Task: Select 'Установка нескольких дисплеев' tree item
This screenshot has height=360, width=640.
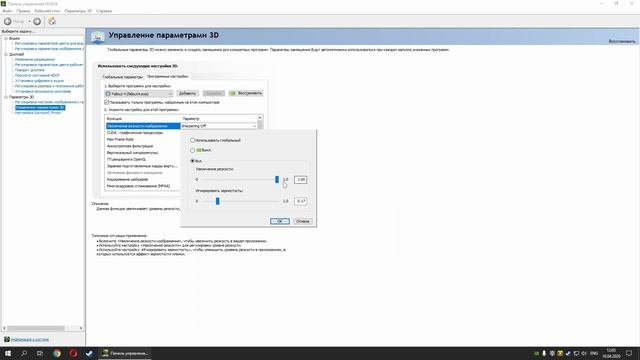Action: click(x=42, y=91)
